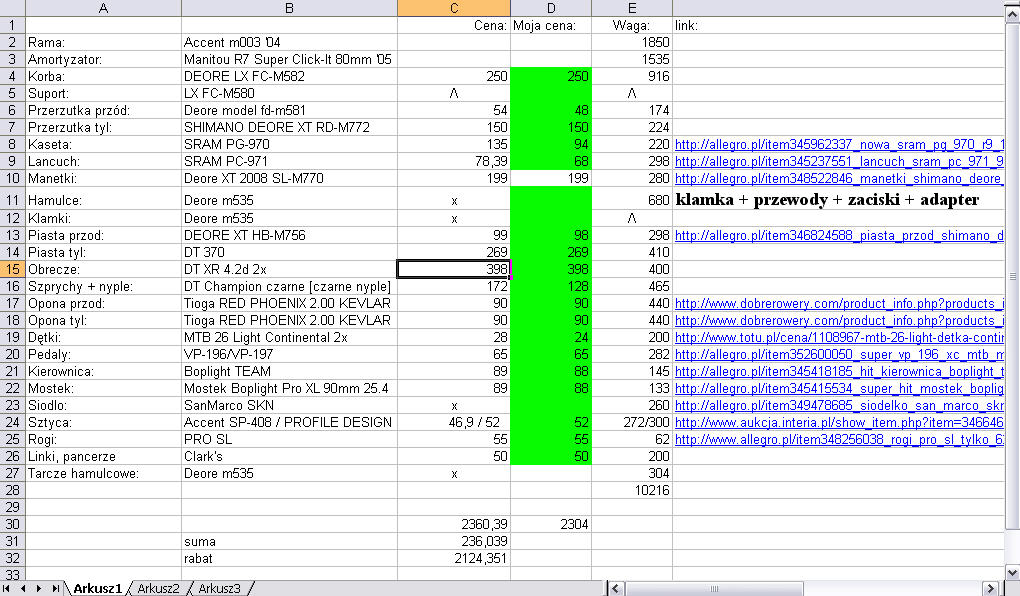Click horizontal scrollbar right arrow
Image resolution: width=1020 pixels, height=596 pixels.
pyautogui.click(x=991, y=588)
